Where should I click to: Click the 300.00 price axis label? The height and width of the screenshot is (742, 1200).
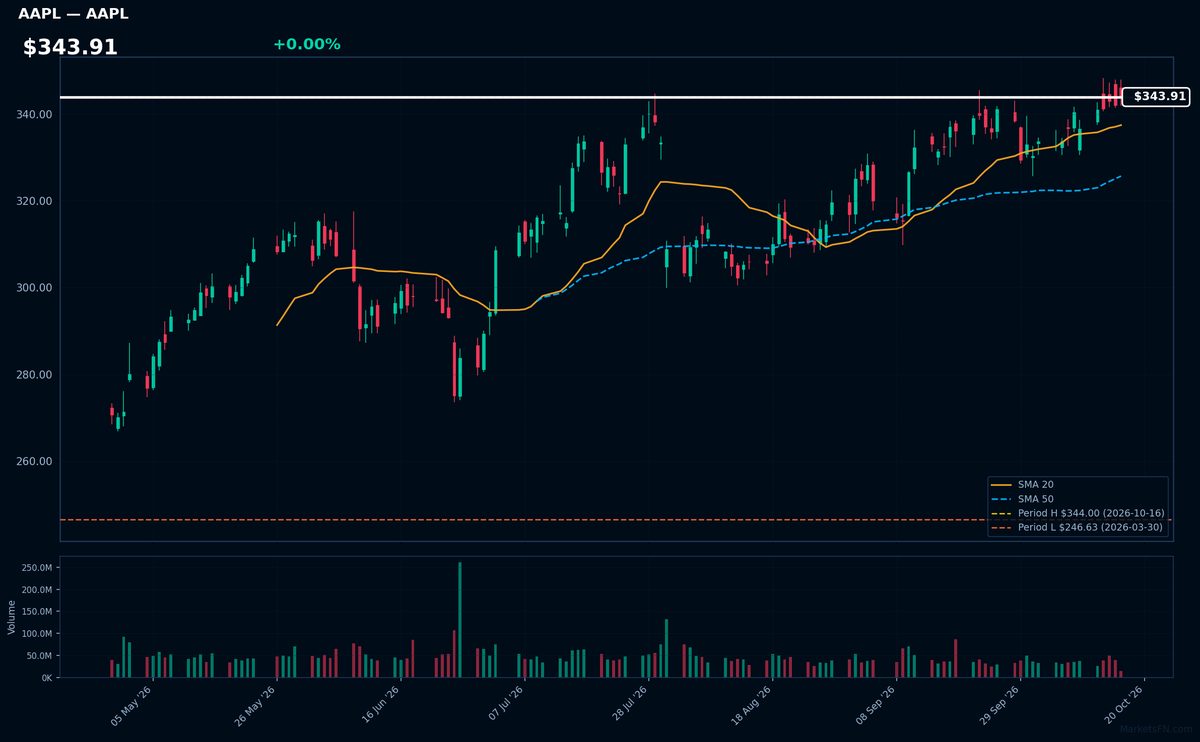tap(34, 288)
